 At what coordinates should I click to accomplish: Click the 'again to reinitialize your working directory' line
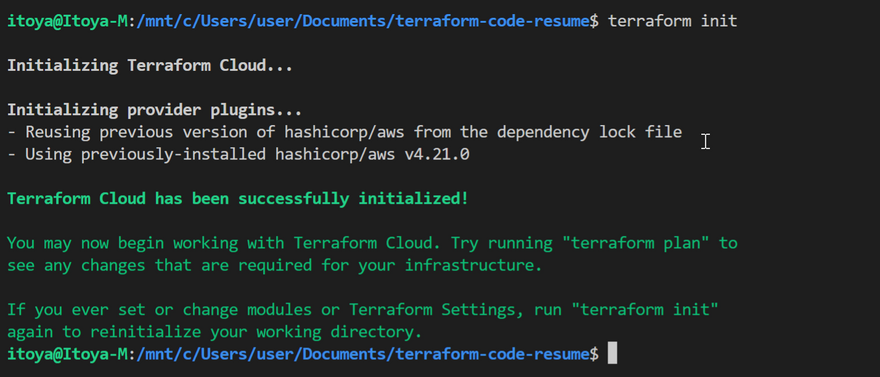(214, 332)
